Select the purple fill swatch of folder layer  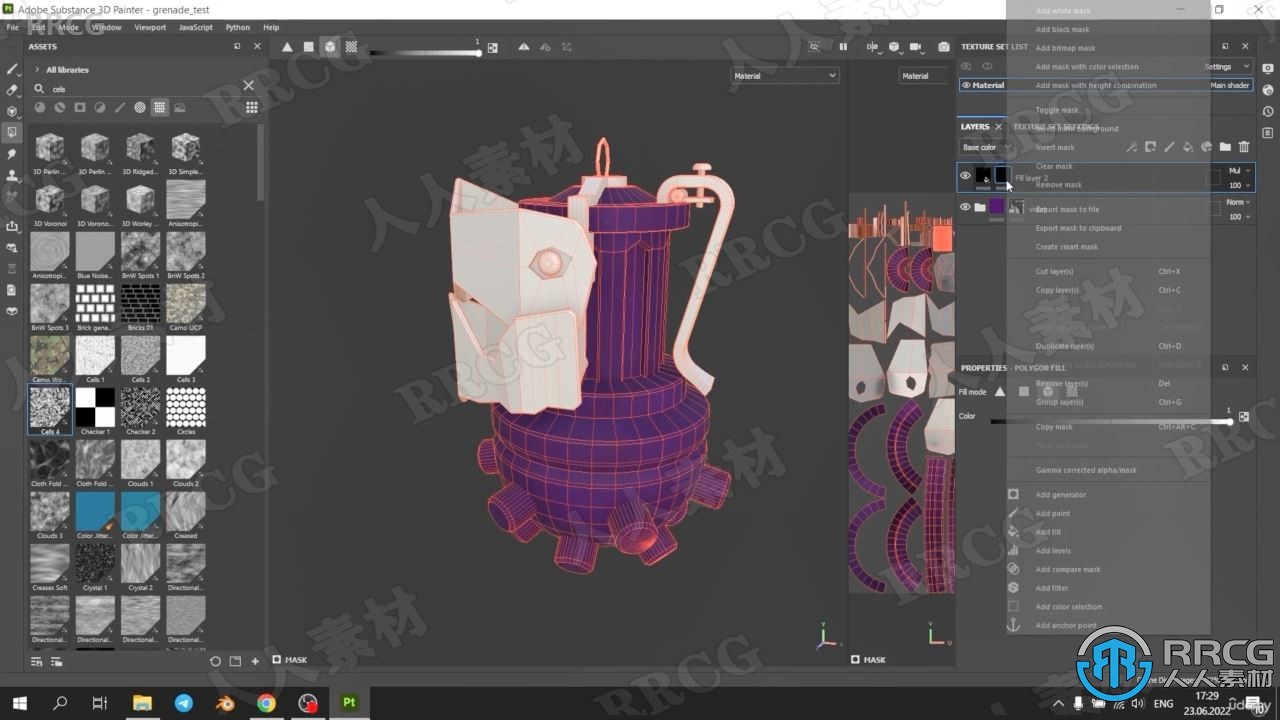click(x=996, y=207)
